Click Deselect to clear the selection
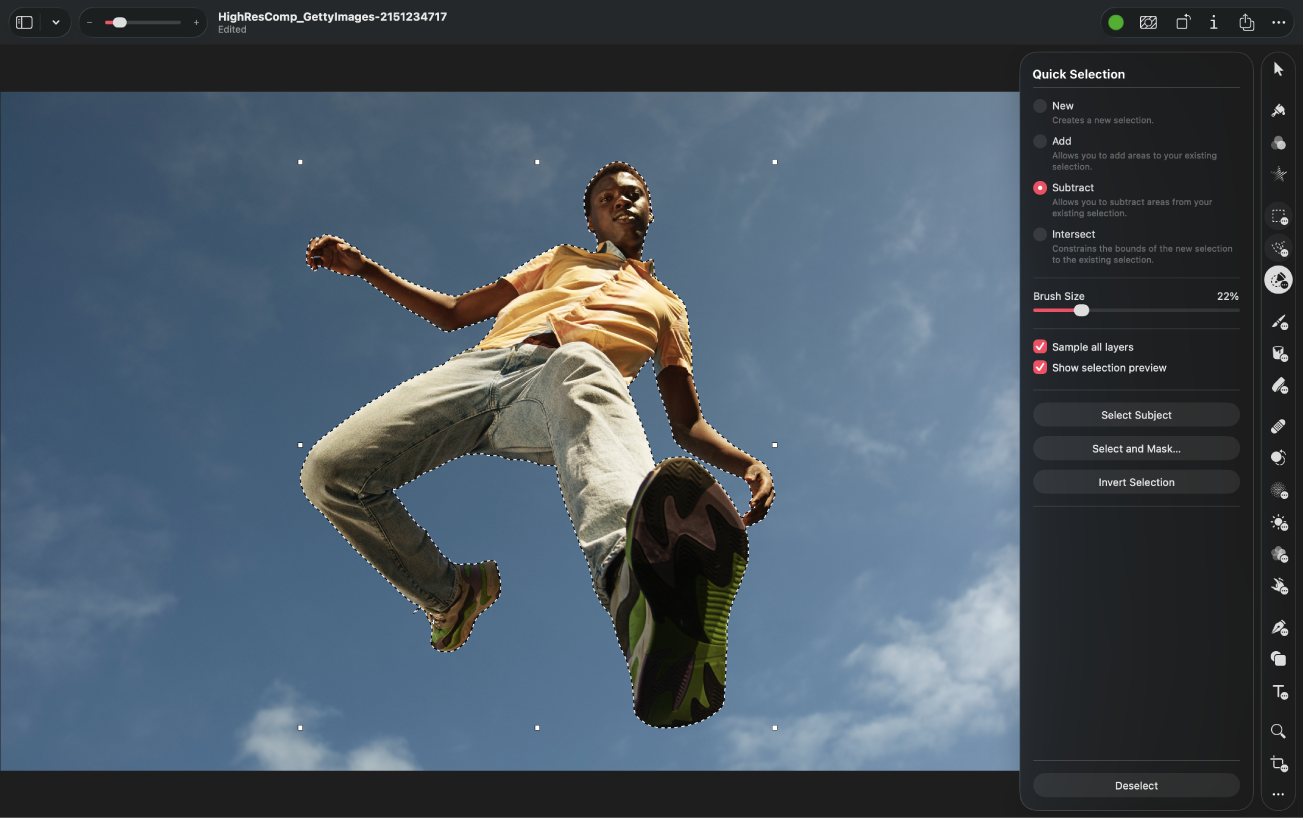 [1136, 785]
